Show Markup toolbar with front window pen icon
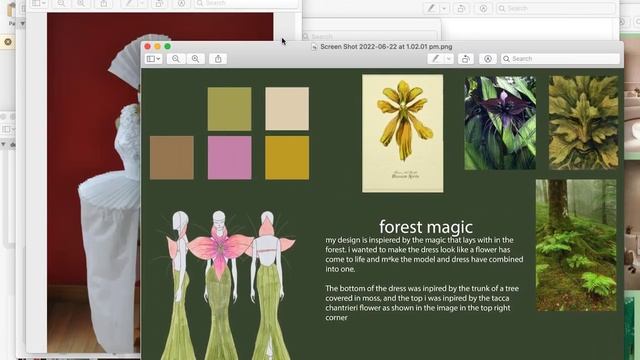This screenshot has height=360, width=640. [x=436, y=59]
